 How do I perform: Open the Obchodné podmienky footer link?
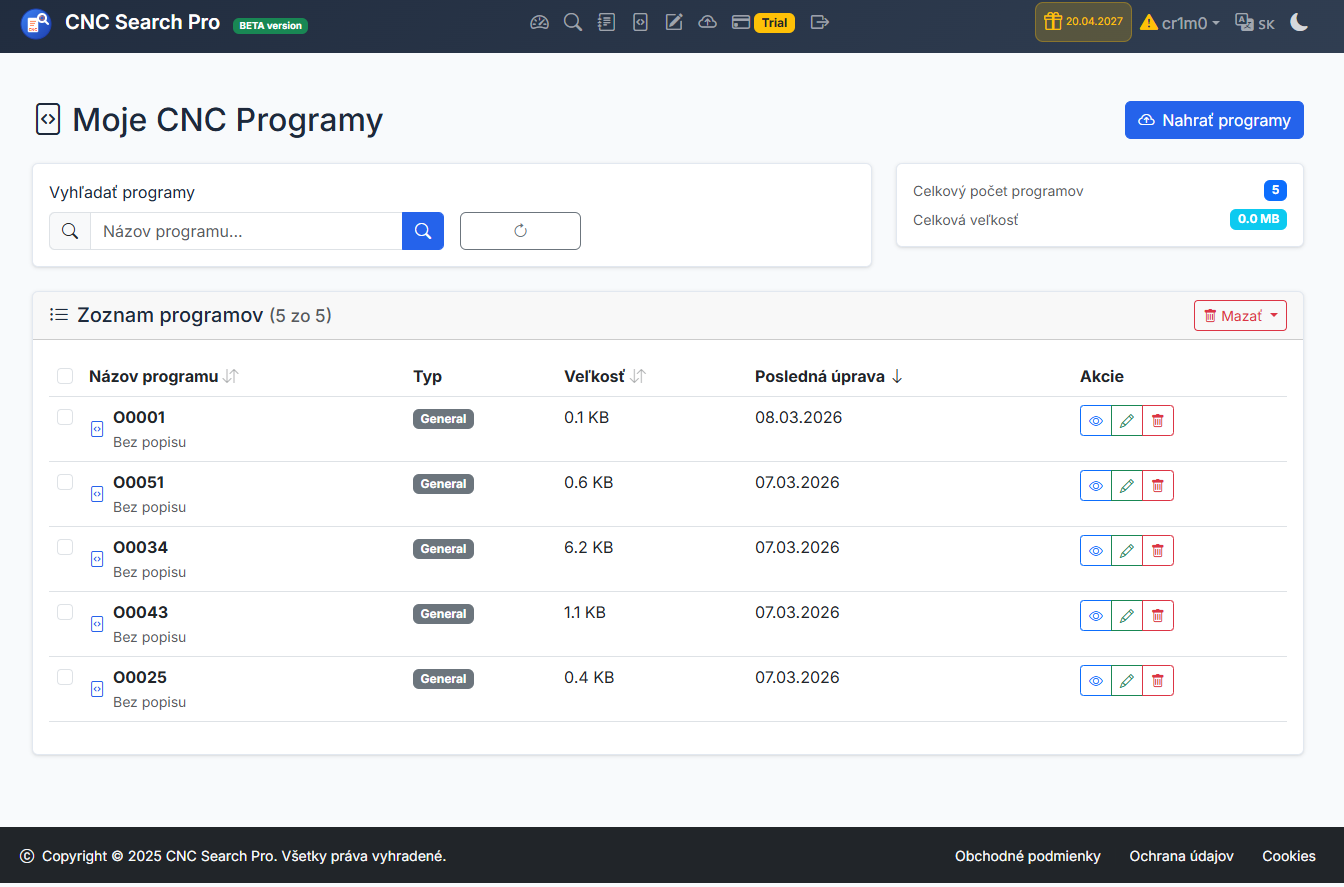1027,856
